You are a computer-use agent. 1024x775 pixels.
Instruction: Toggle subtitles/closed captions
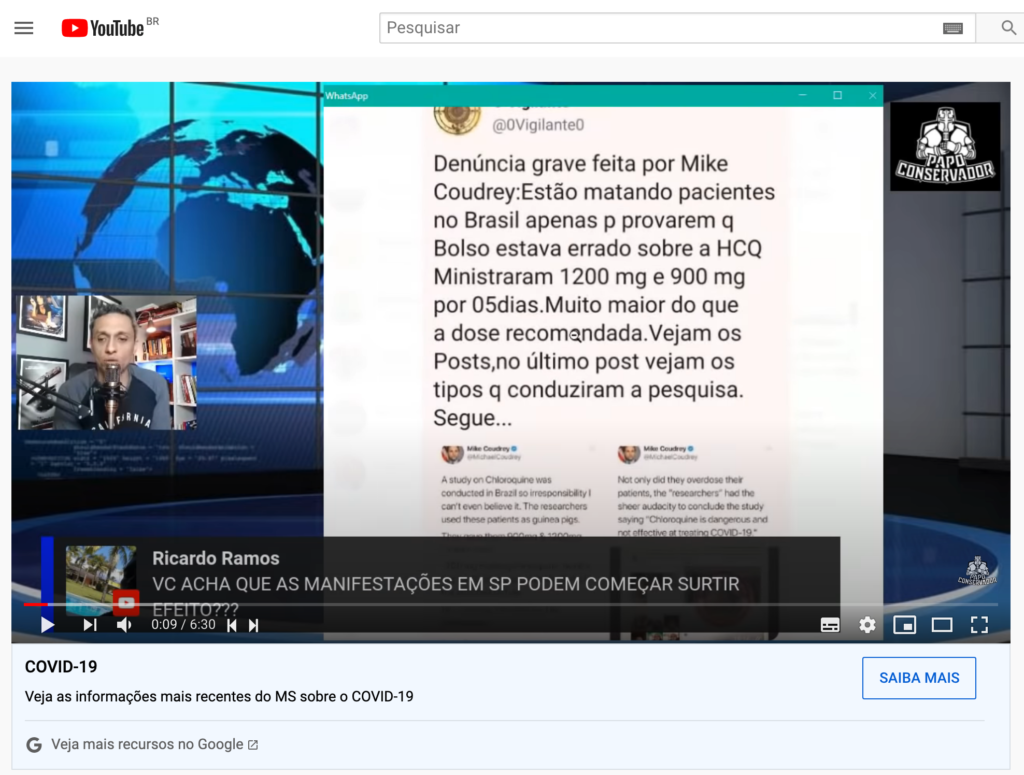[830, 625]
